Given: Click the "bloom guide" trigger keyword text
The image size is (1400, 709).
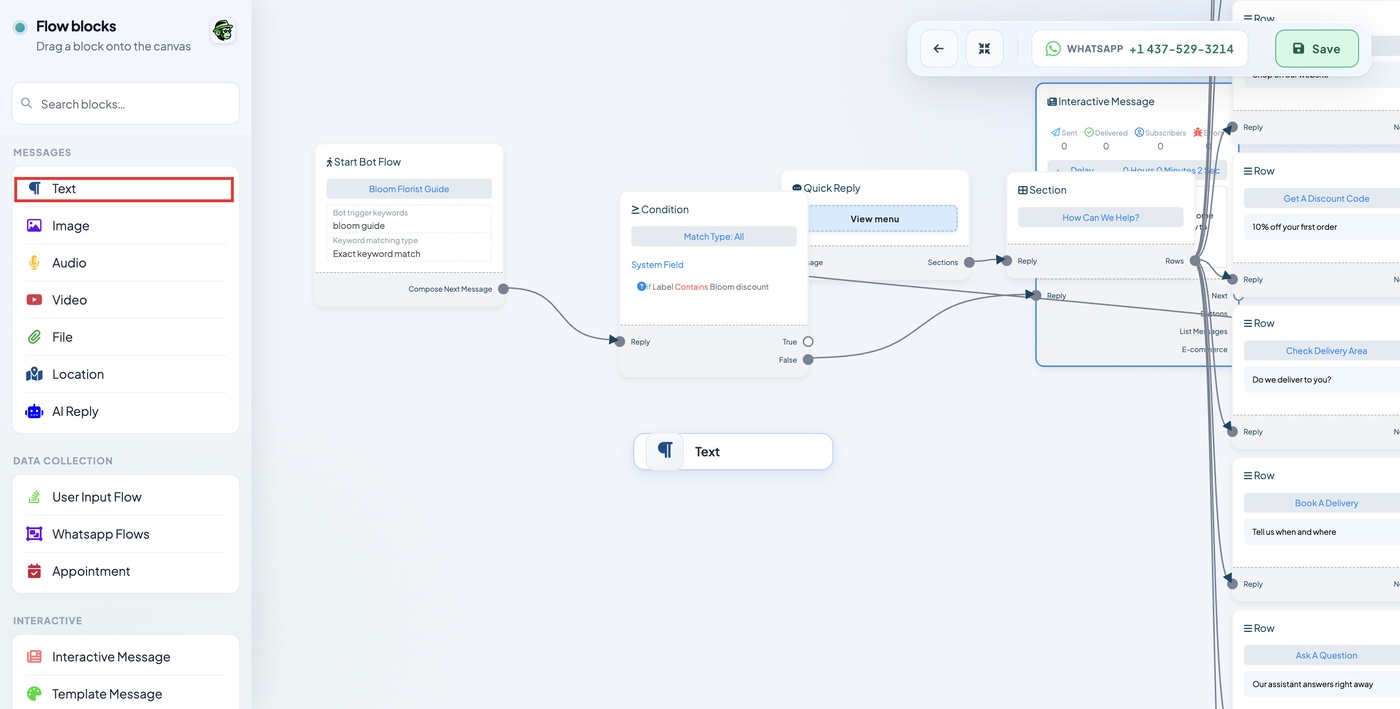Looking at the screenshot, I should (x=359, y=226).
